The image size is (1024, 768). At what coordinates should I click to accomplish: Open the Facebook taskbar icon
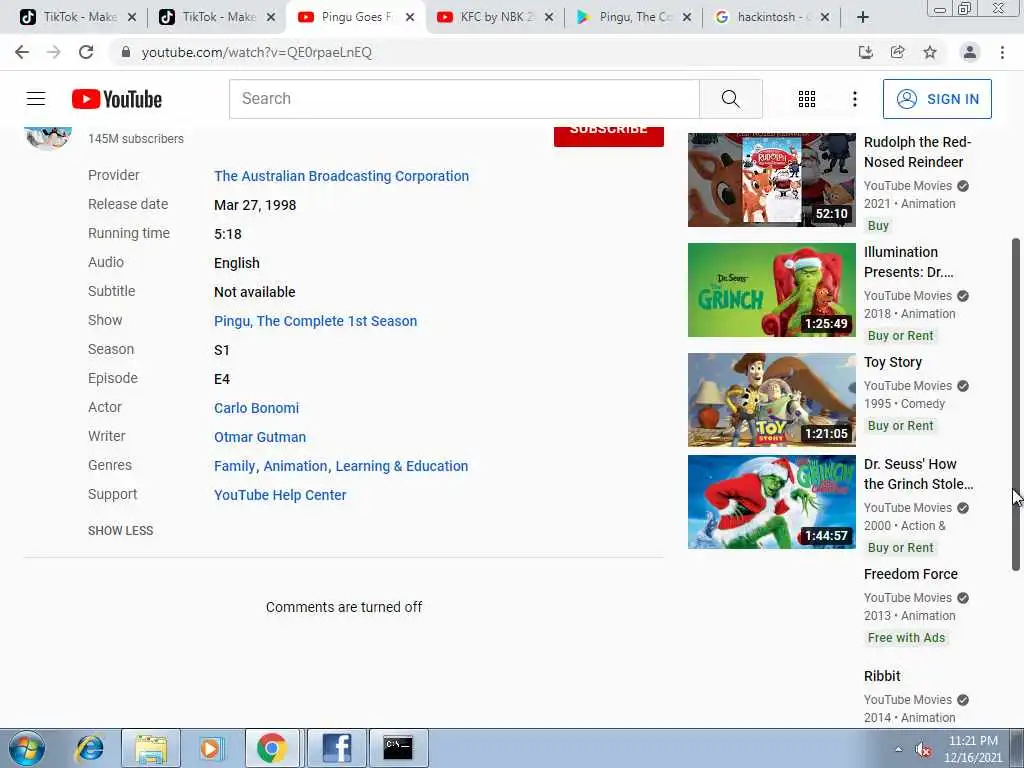(x=336, y=748)
